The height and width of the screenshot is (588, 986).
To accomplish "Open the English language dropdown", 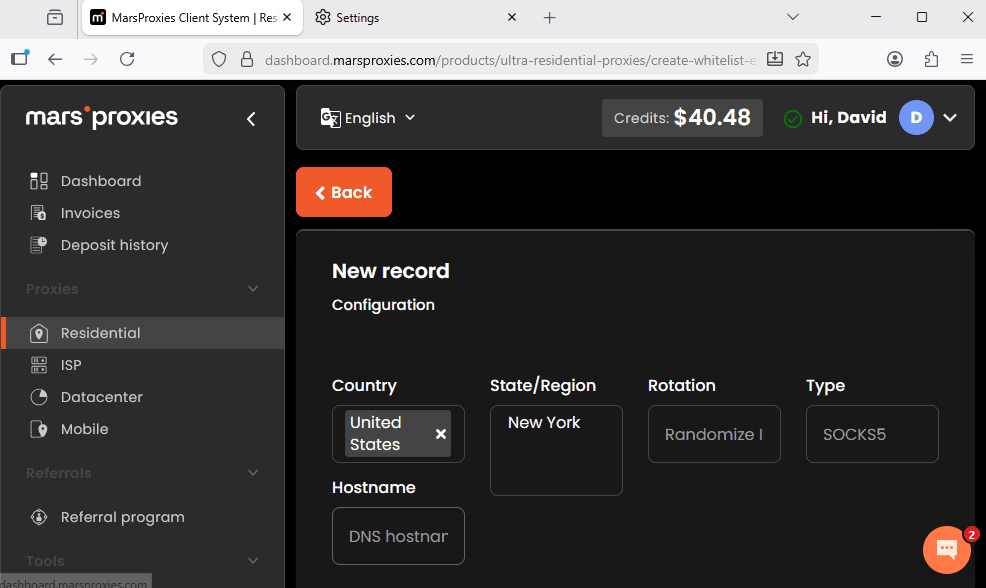I will [368, 118].
